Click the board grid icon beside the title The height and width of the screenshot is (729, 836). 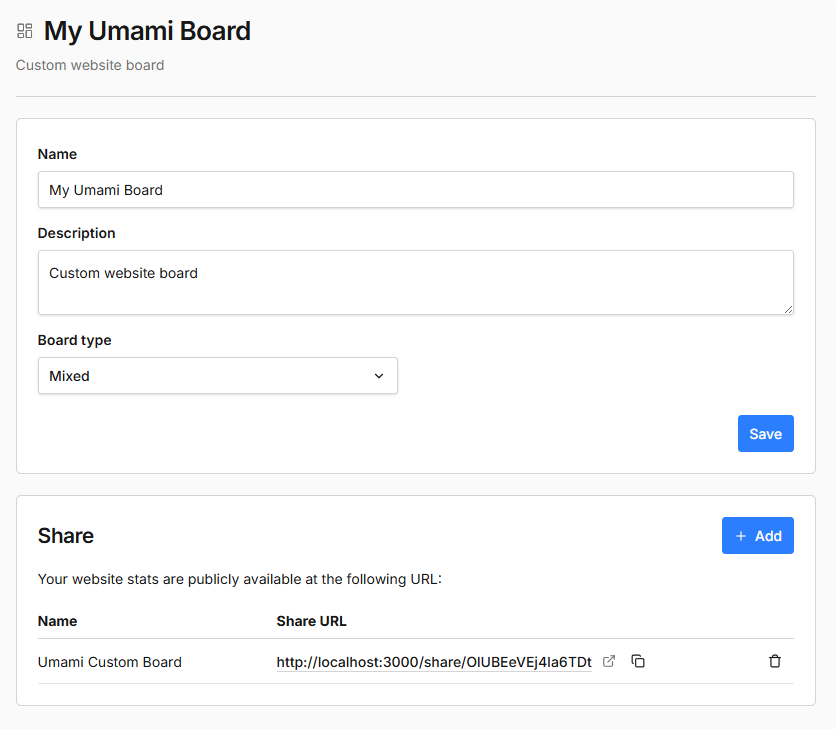coord(25,31)
